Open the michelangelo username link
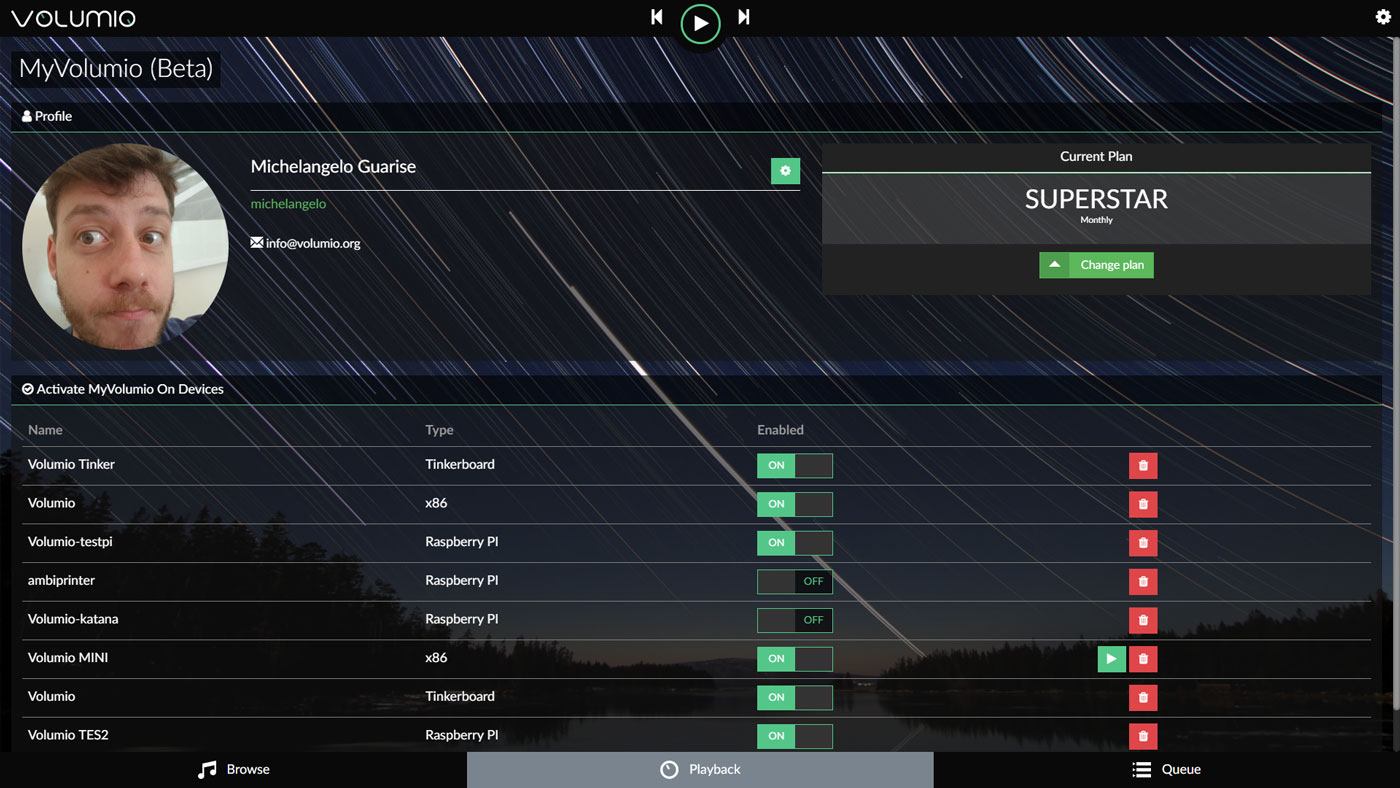The height and width of the screenshot is (788, 1400). [x=287, y=202]
